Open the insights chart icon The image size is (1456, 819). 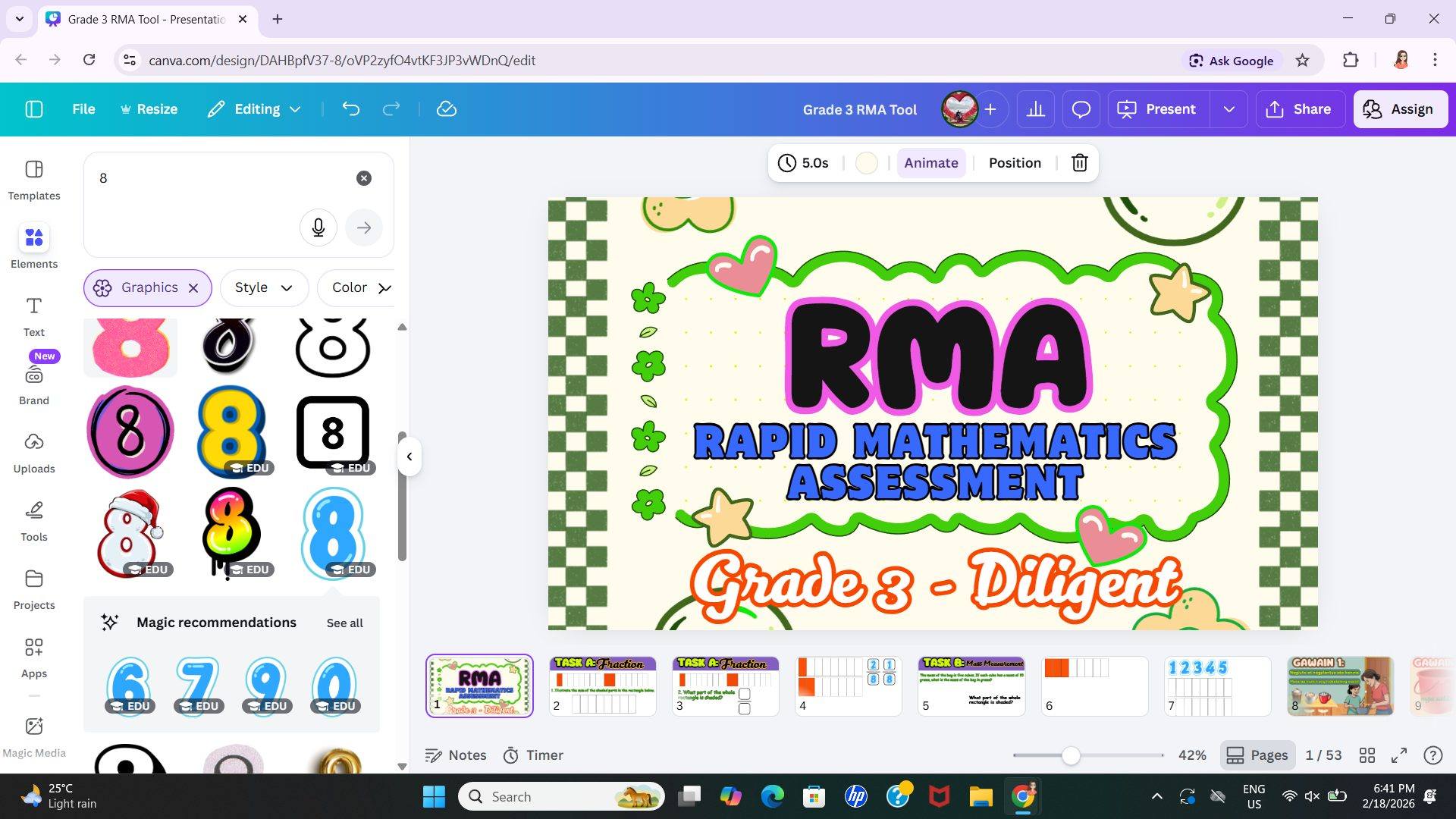tap(1036, 109)
